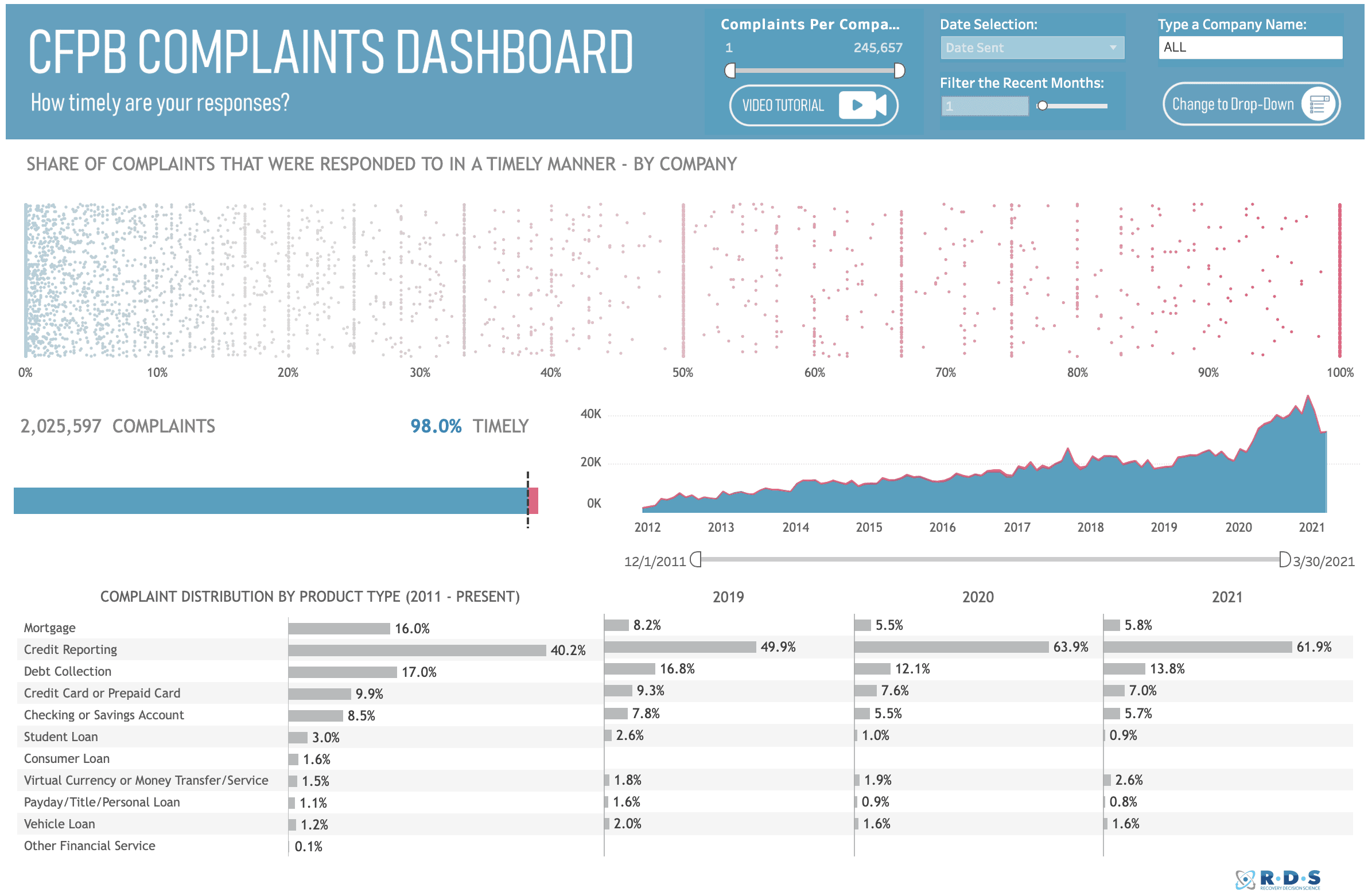Click the Date Sent dropdown arrow

tap(1113, 48)
